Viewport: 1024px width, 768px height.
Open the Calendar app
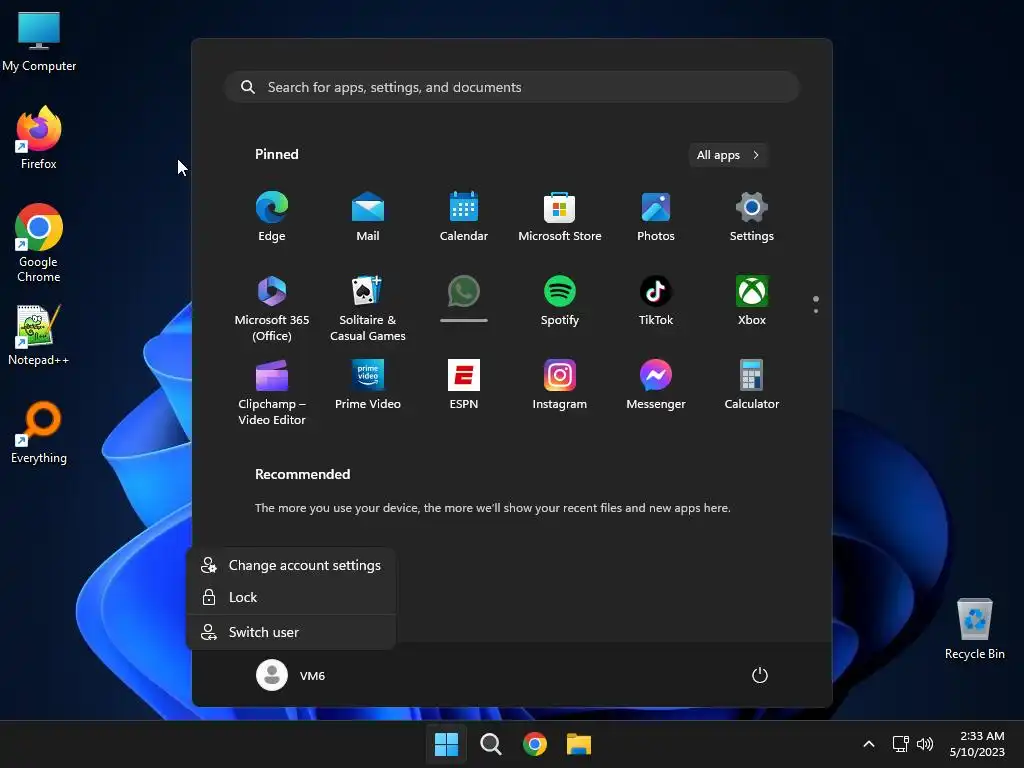pos(464,217)
